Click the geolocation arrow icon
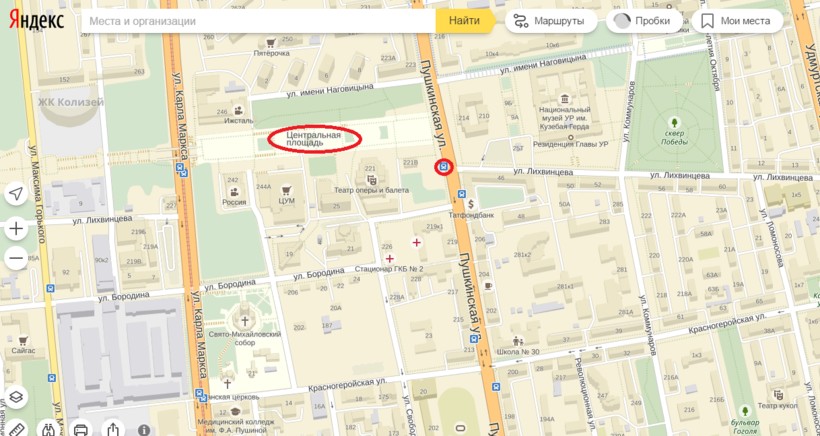820x436 pixels. point(16,194)
